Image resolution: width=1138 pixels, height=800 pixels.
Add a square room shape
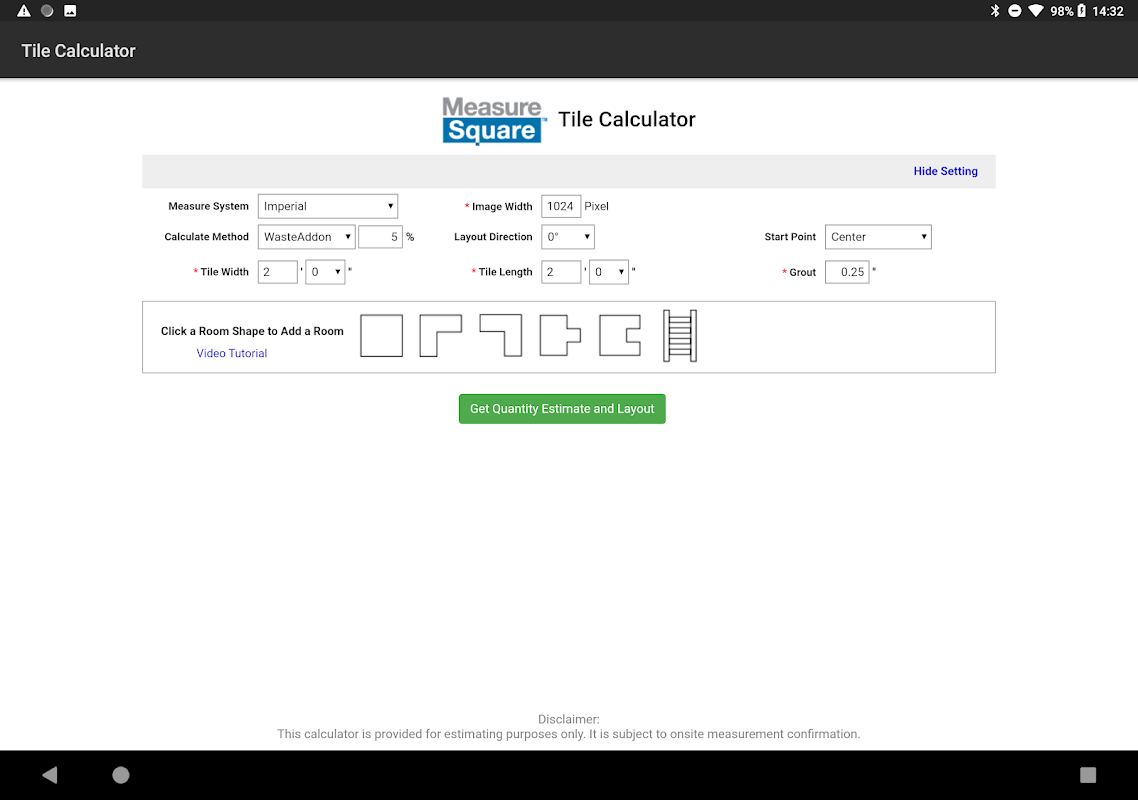pyautogui.click(x=382, y=335)
